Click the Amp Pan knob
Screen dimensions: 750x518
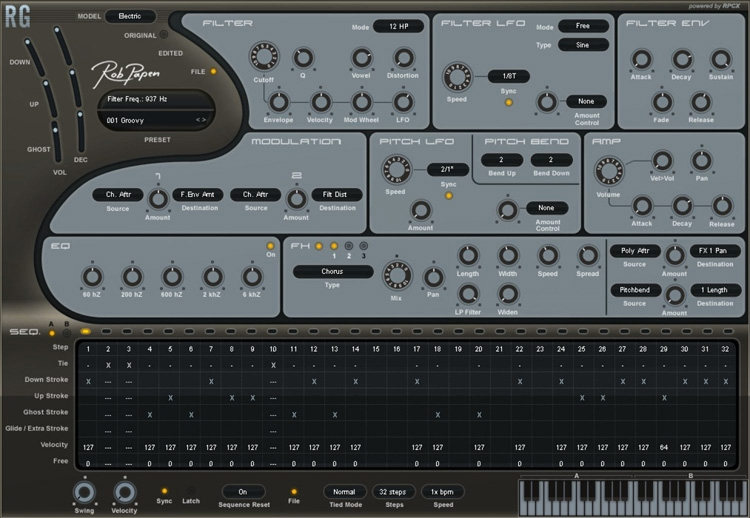(x=701, y=161)
